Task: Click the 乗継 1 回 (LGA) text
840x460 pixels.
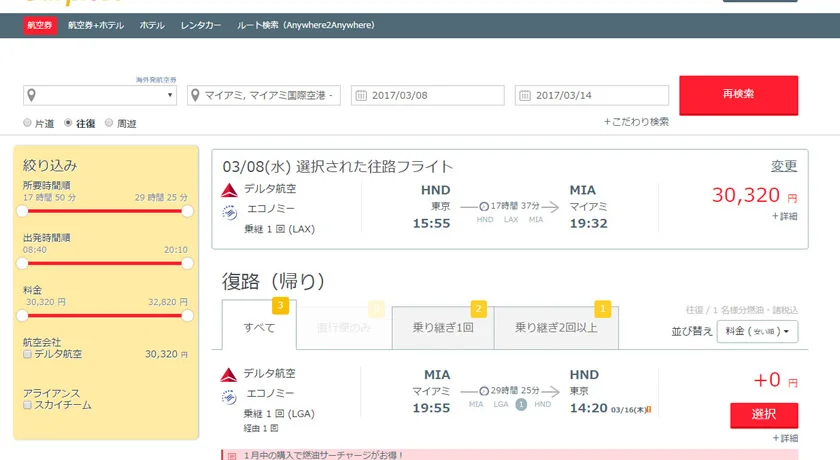Action: coord(279,413)
